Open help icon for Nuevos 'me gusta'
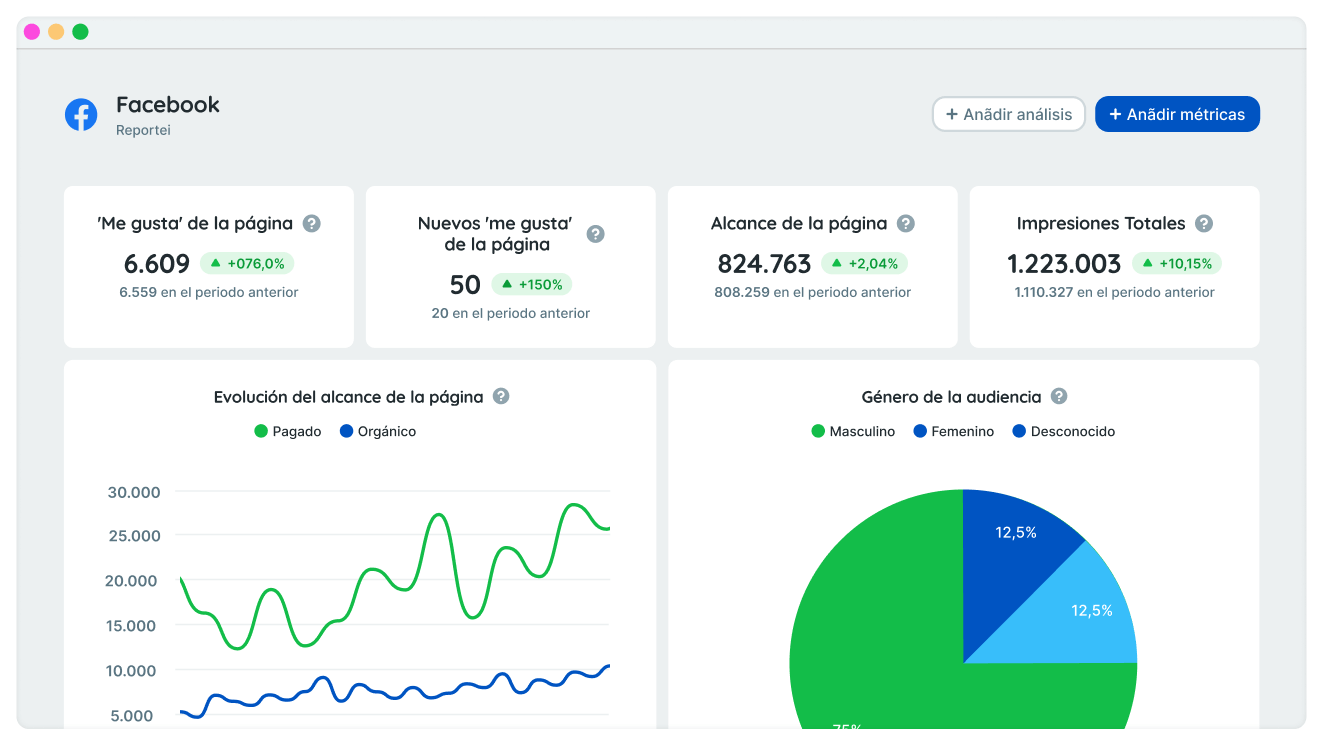This screenshot has height=744, width=1322. click(x=595, y=234)
